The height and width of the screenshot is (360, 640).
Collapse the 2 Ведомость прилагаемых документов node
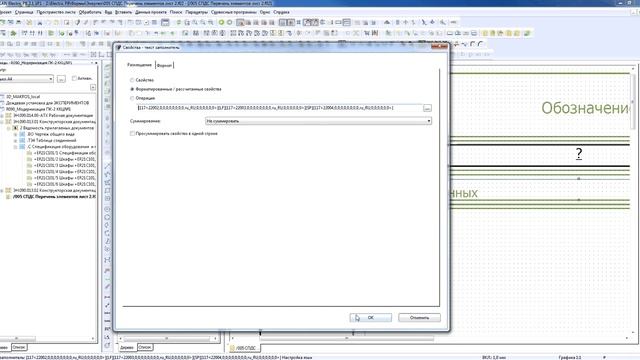9,128
